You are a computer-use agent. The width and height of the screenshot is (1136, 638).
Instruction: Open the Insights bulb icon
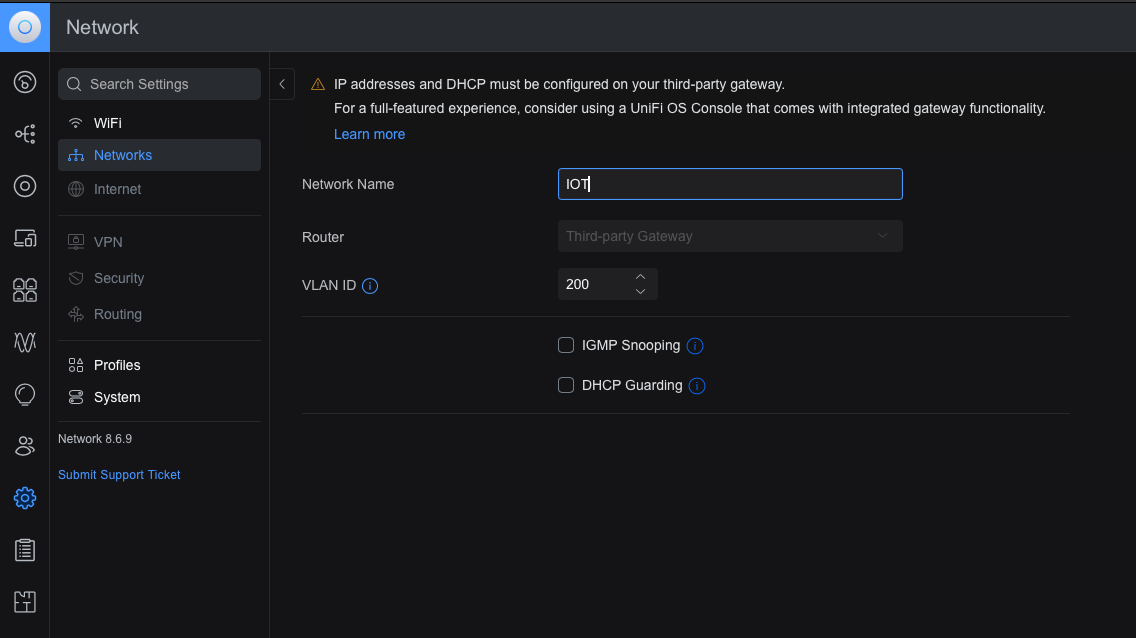(x=25, y=395)
